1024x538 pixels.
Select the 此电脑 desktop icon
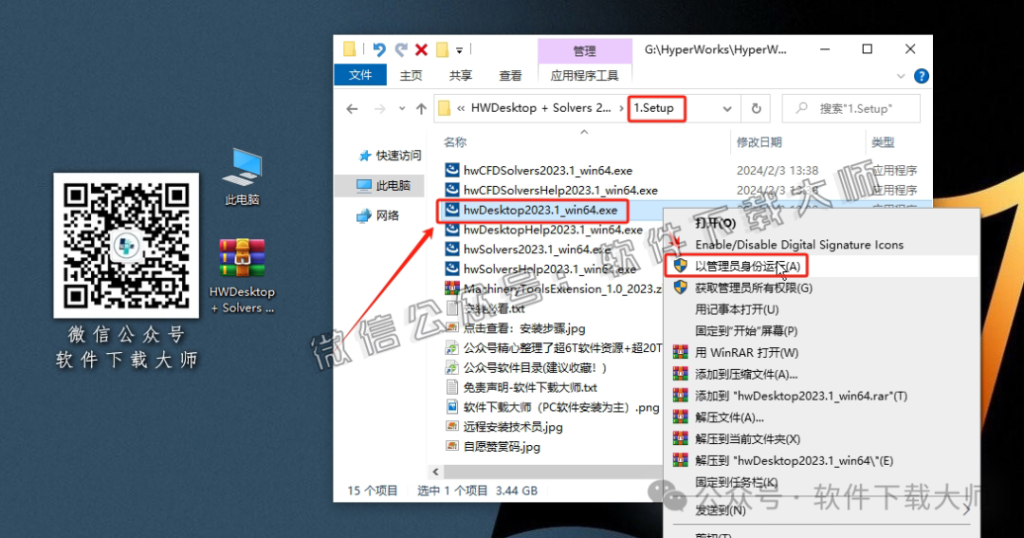(242, 176)
